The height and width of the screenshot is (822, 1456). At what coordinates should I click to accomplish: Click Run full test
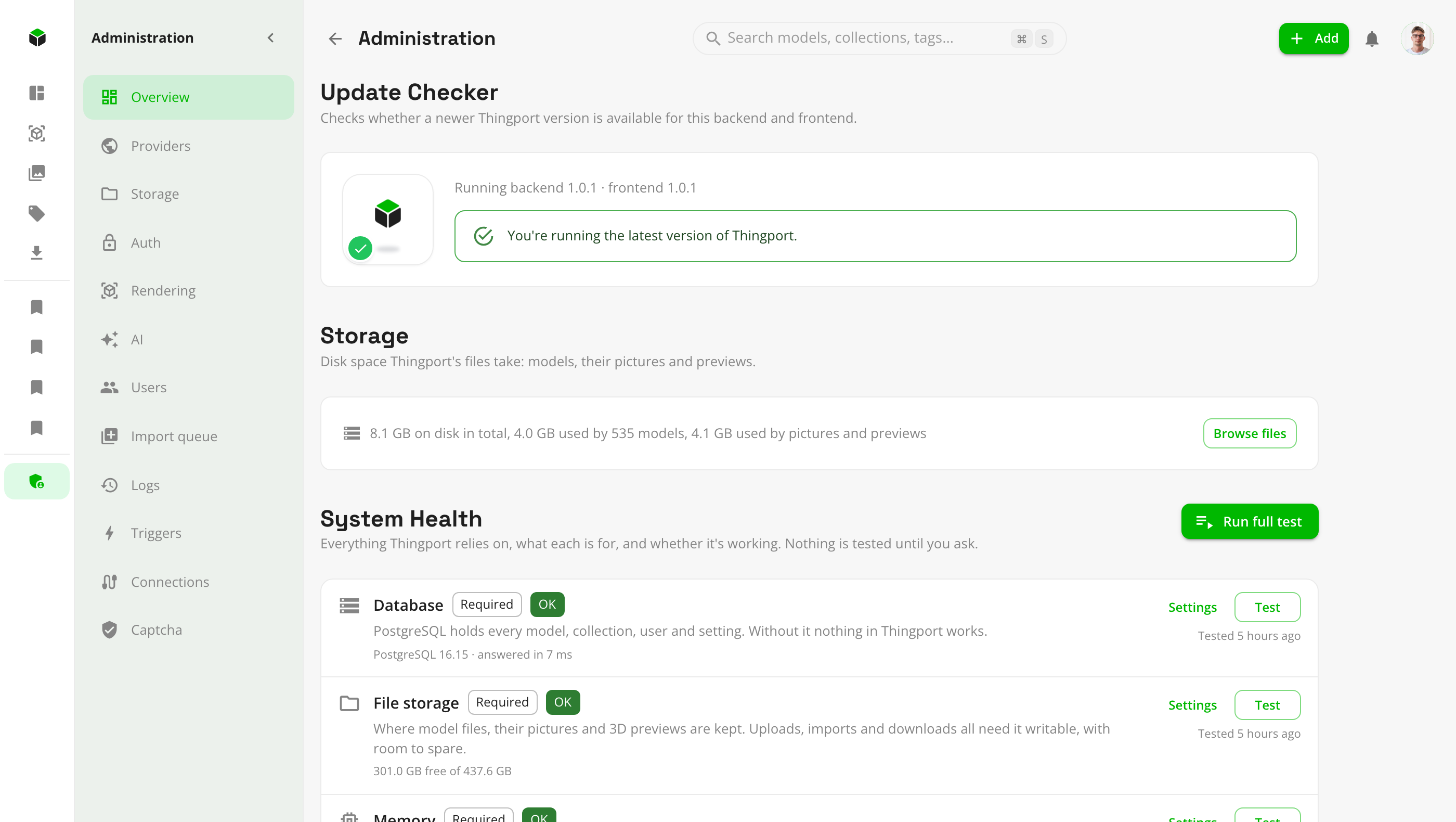tap(1250, 521)
